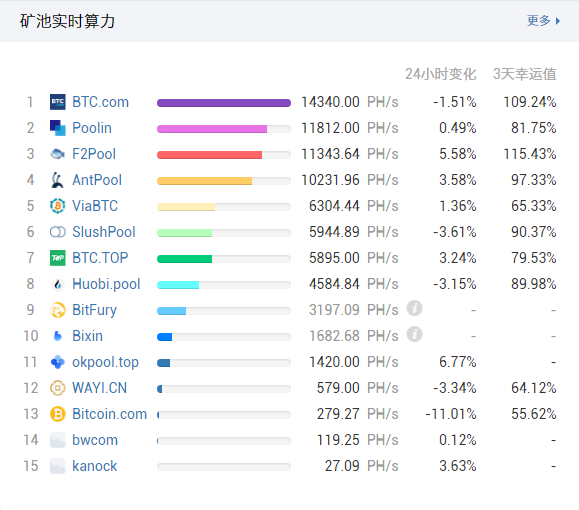579x510 pixels.
Task: Click the -11.01% change for Bitcoin.com
Action: coord(451,414)
